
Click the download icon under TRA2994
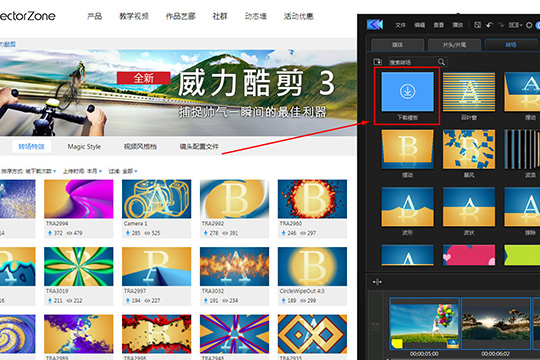coord(50,233)
